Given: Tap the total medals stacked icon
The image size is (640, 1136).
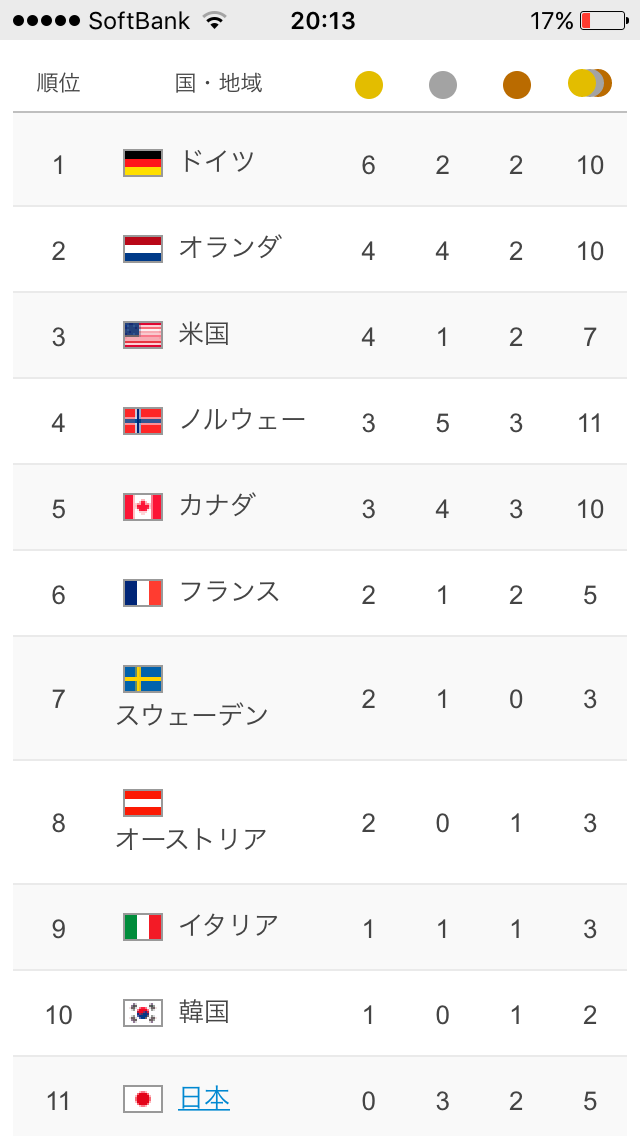Looking at the screenshot, I should tap(590, 83).
